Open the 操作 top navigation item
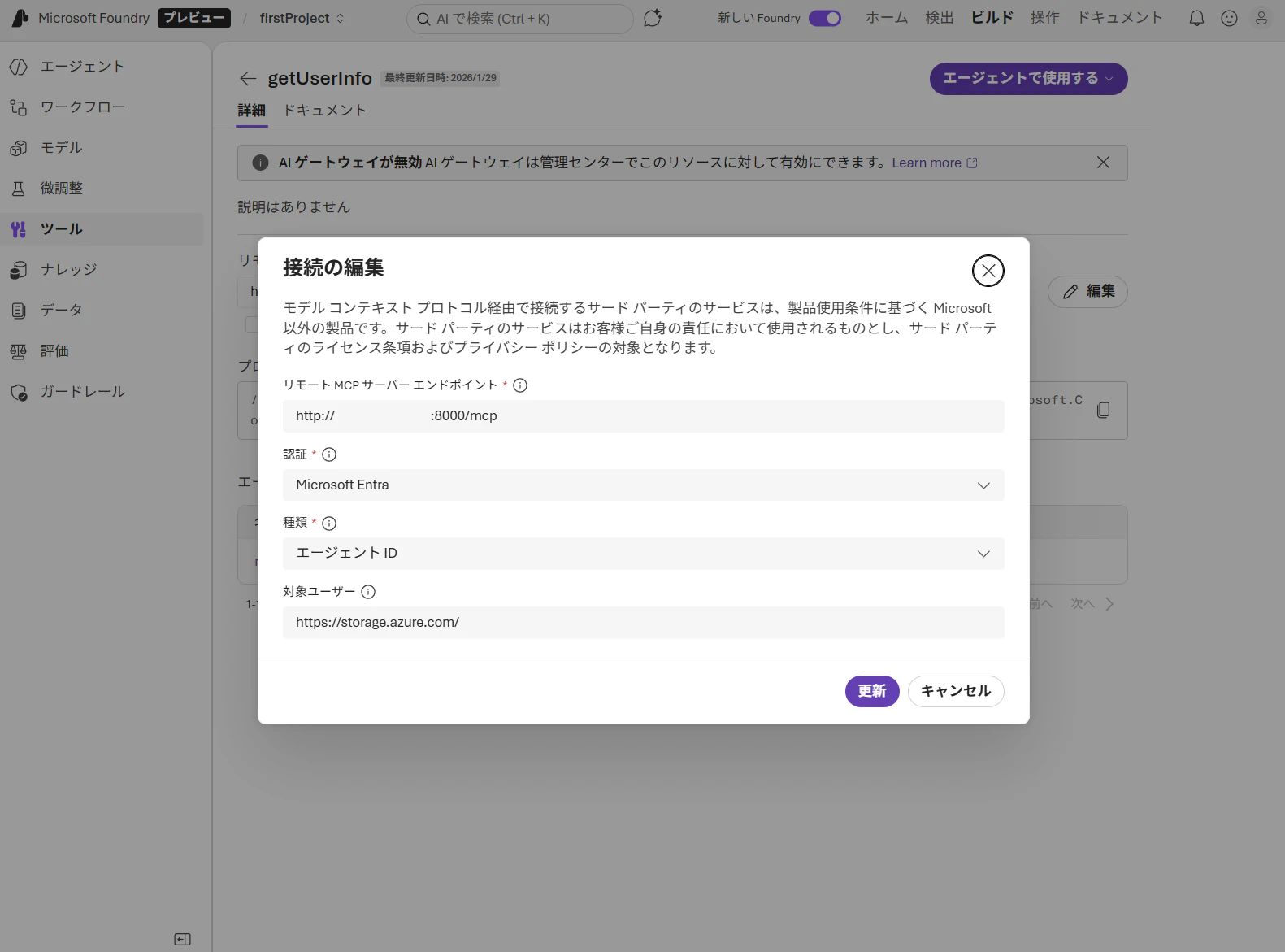The image size is (1285, 952). tap(1045, 18)
